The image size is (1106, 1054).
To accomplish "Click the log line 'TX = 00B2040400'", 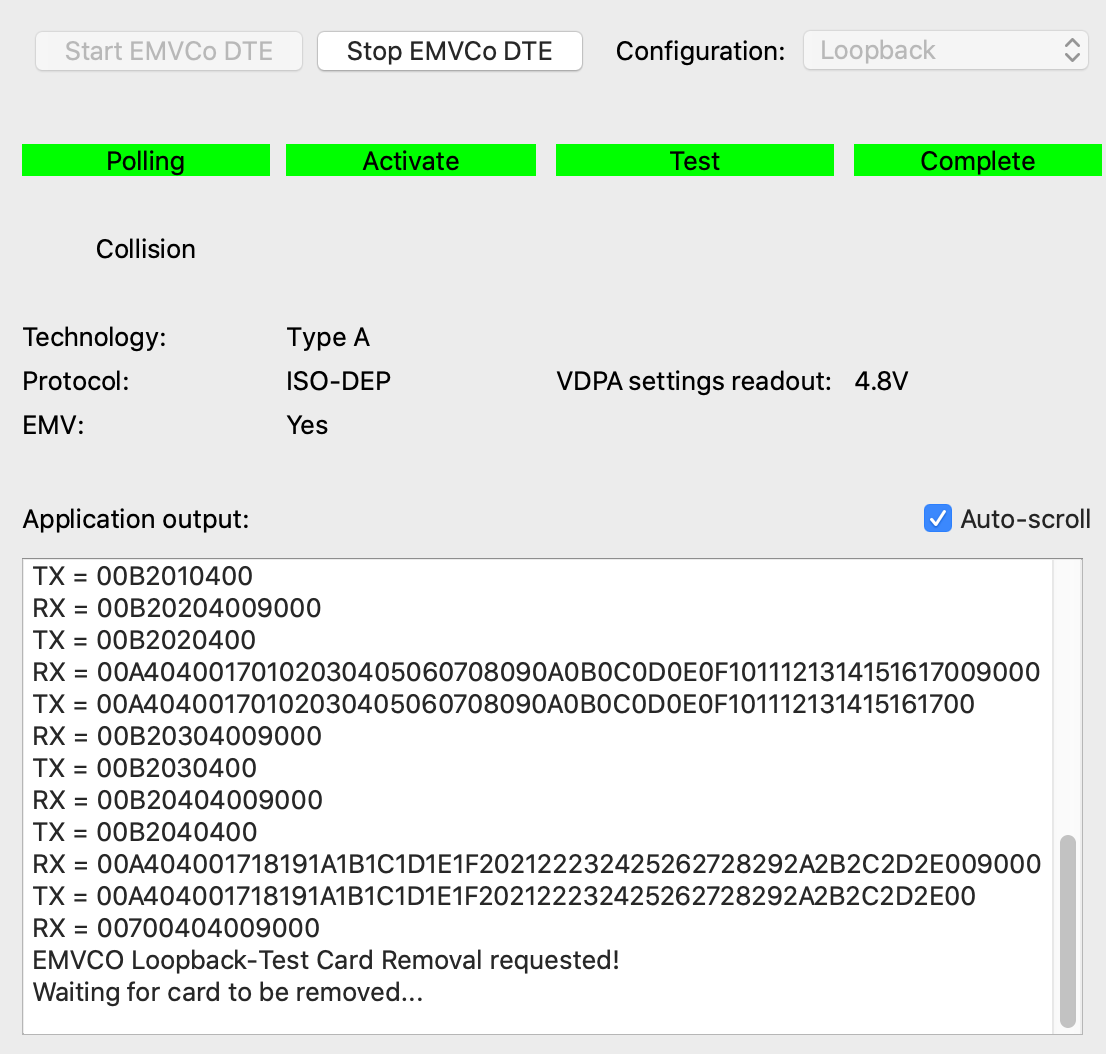I will (145, 832).
